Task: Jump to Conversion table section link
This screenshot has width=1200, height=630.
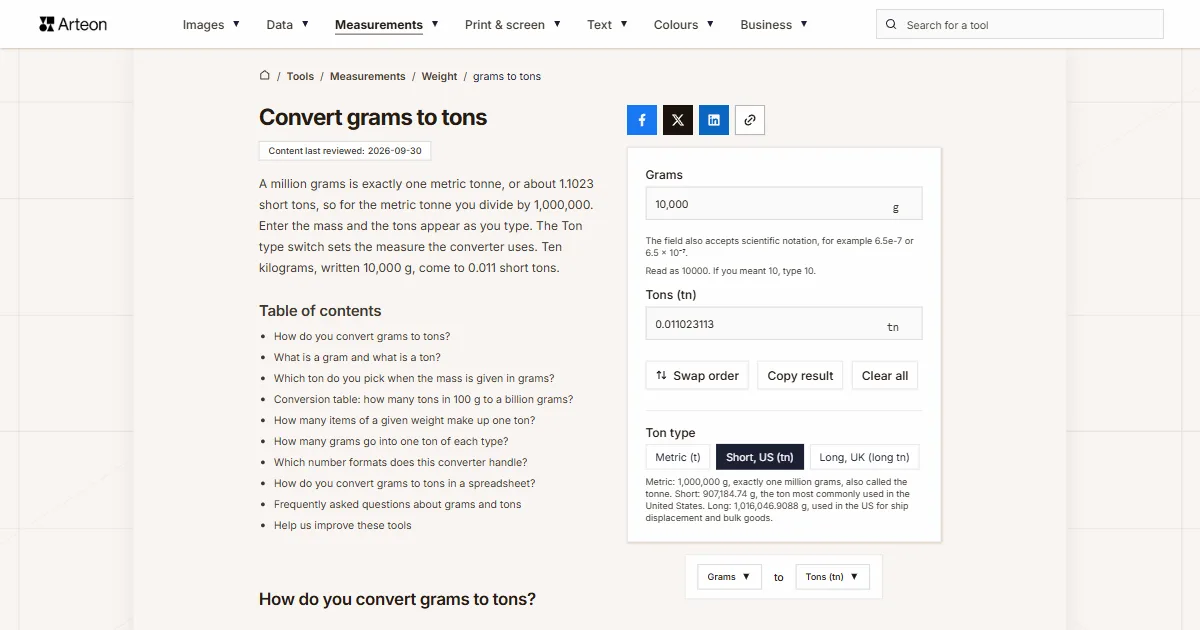Action: coord(424,400)
